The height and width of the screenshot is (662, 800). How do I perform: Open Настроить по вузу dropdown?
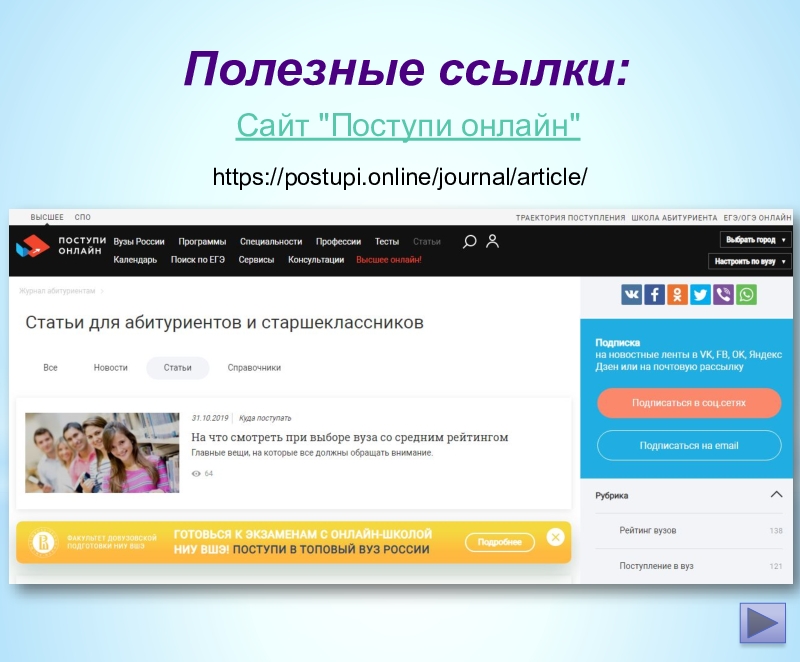(x=749, y=261)
